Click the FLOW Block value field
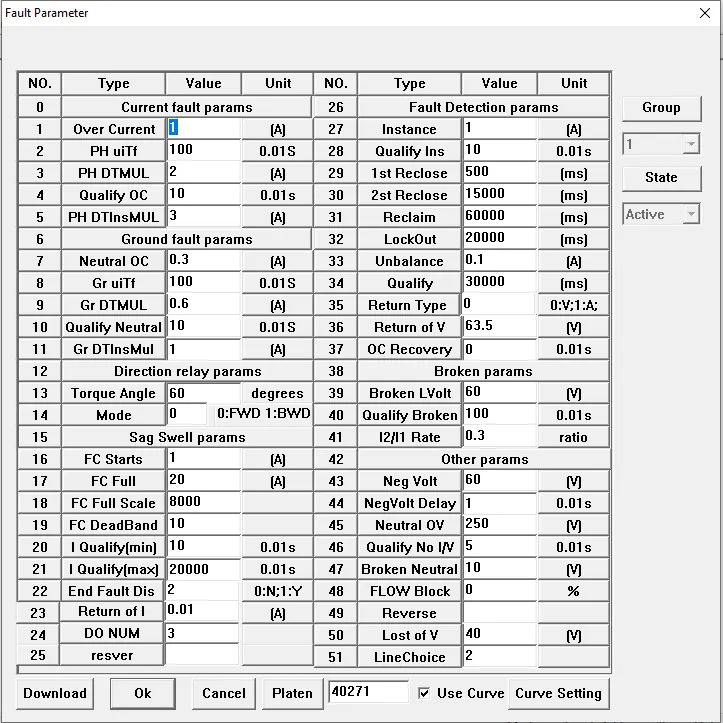Screen dimensions: 723x723 [500, 590]
